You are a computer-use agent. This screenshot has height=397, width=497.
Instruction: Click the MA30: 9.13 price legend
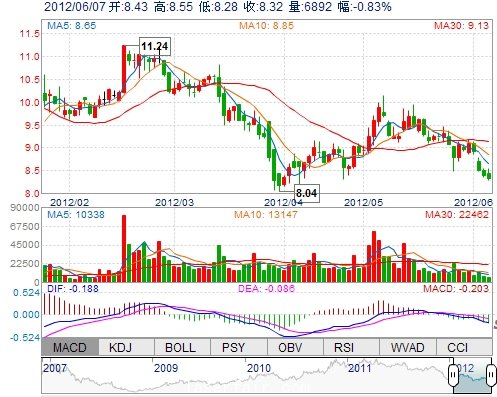click(461, 25)
